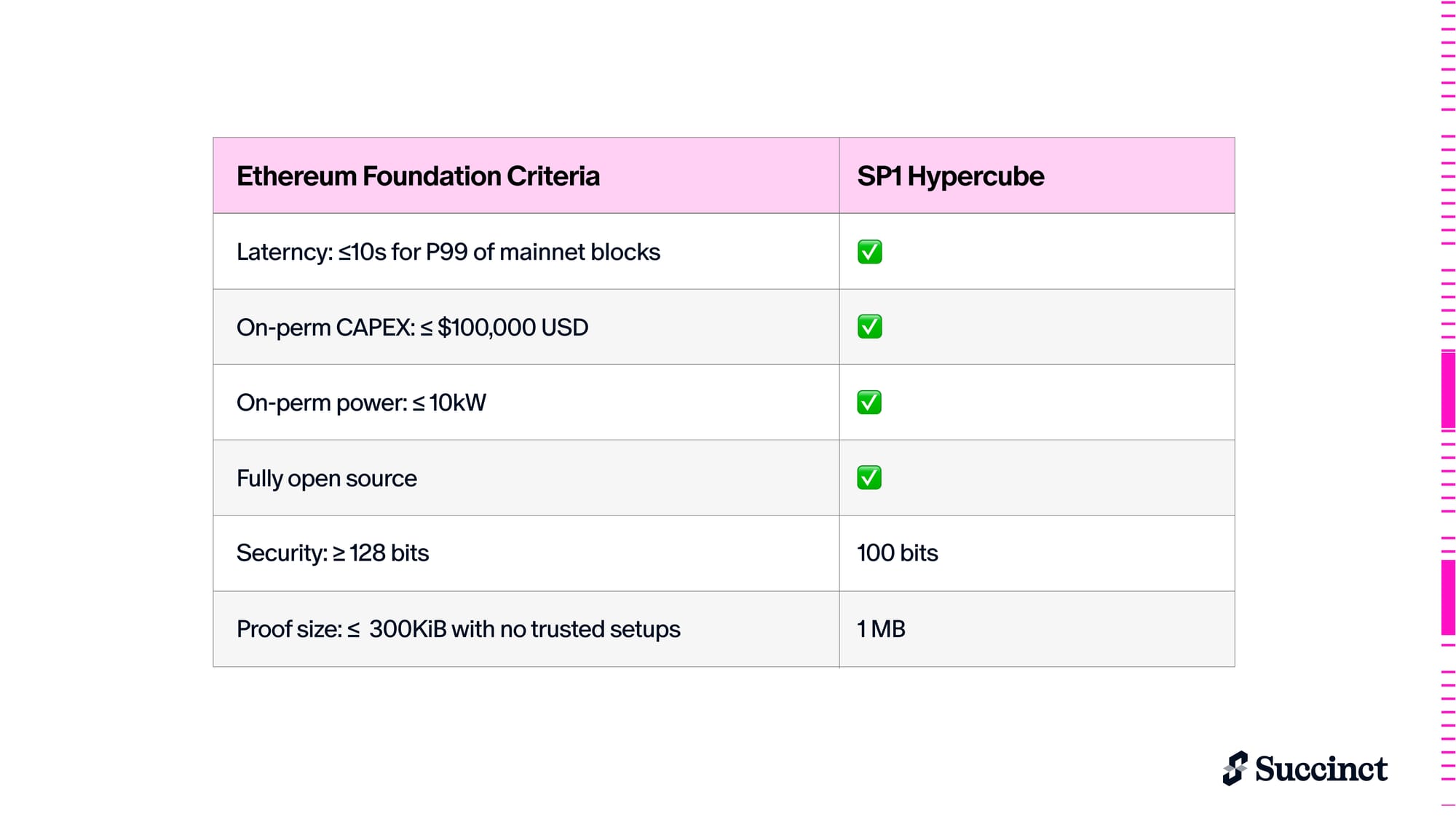Screen dimensions: 1456x819
Task: Select the Ethereum Foundation Criteria header
Action: click(x=418, y=176)
